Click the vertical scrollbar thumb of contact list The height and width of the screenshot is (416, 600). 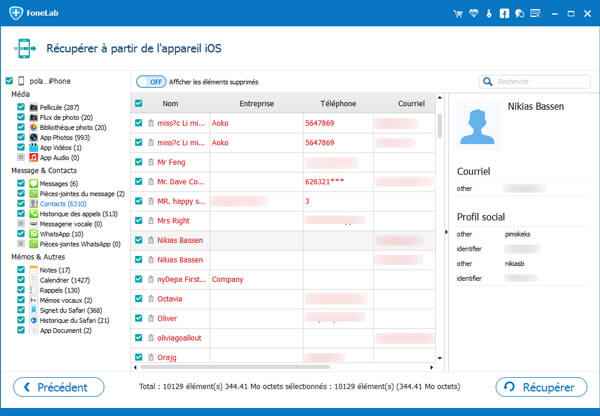(440, 126)
